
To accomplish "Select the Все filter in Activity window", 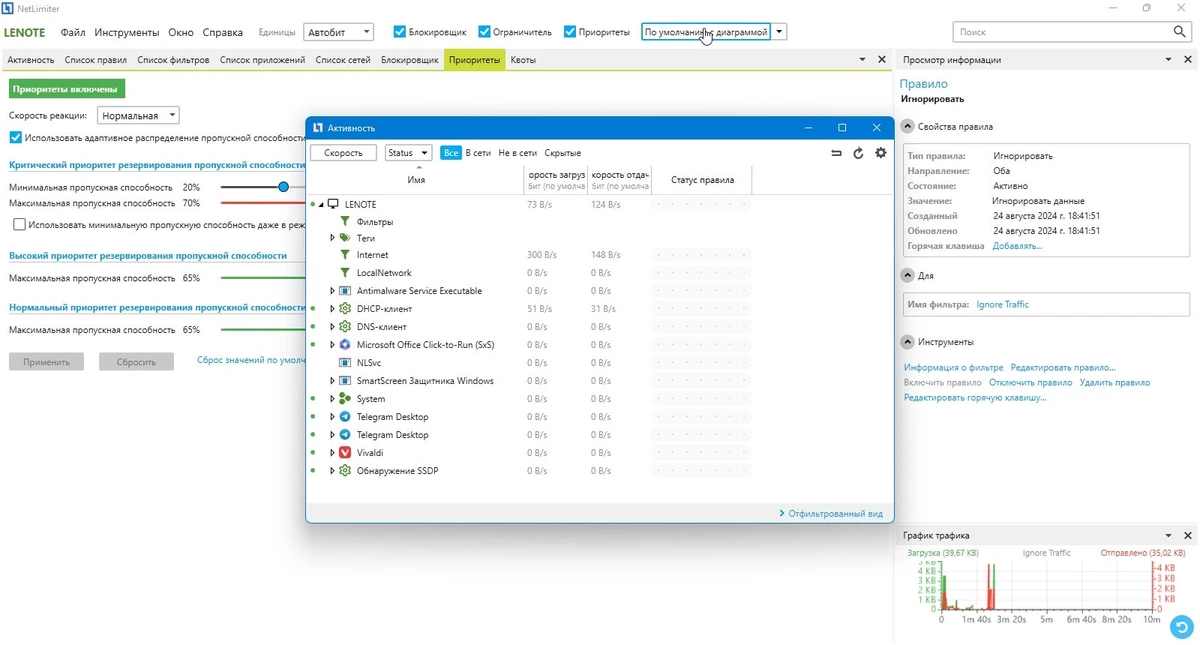I will tap(451, 153).
